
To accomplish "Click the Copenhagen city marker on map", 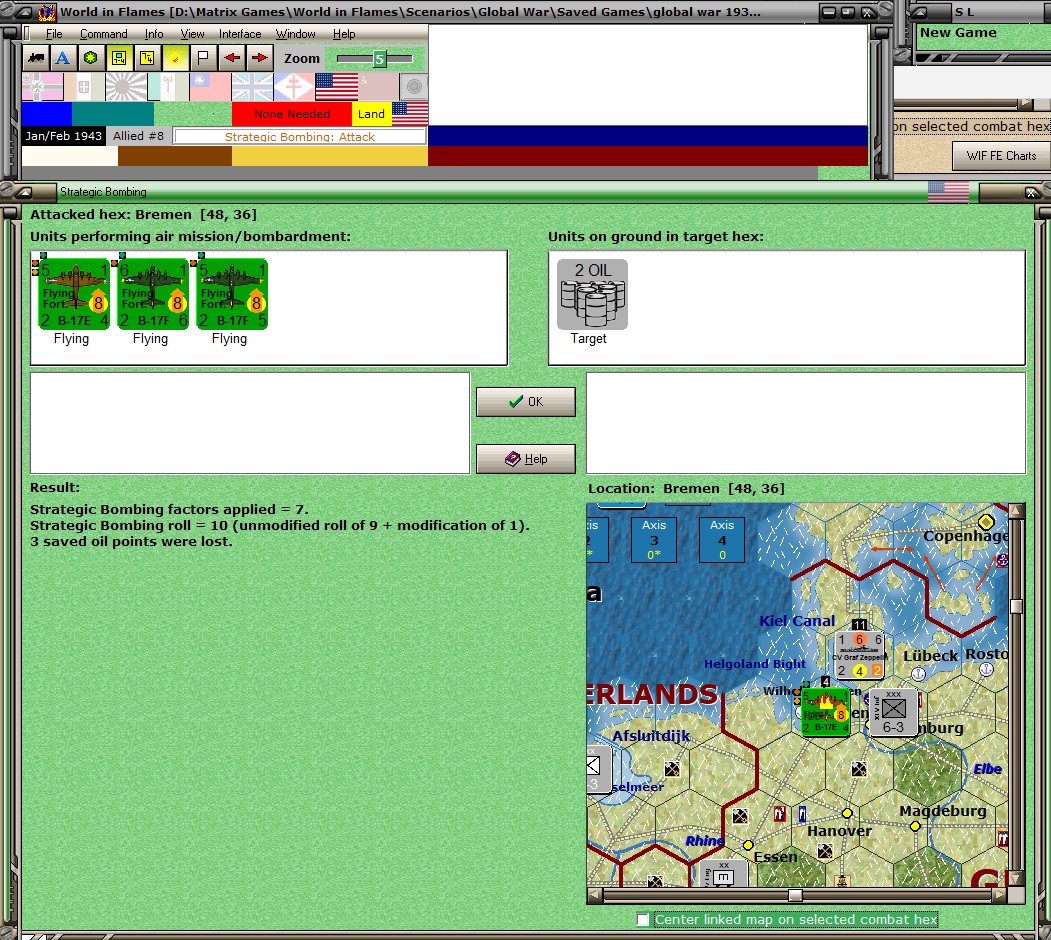I will (986, 522).
